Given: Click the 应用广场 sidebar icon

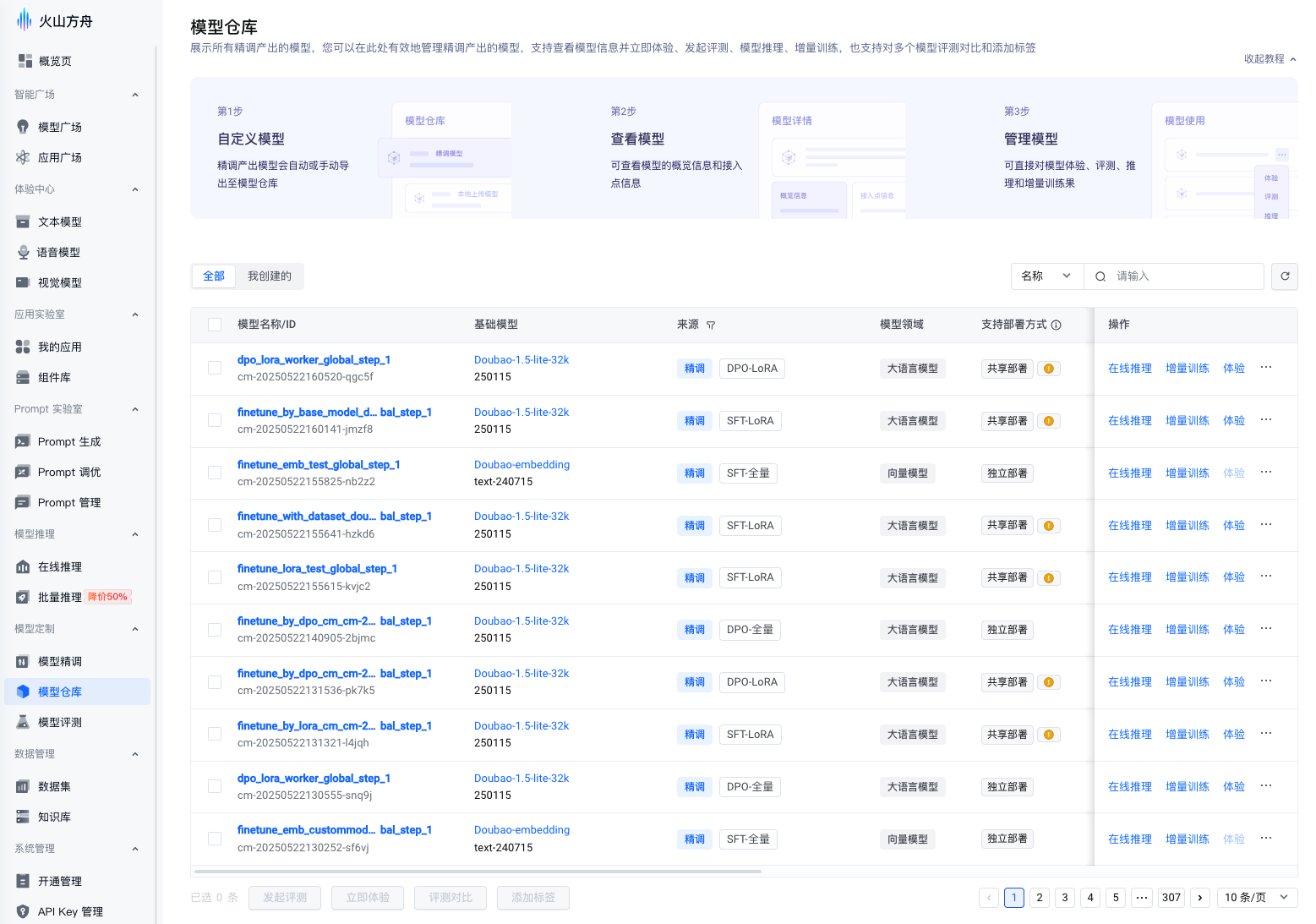Looking at the screenshot, I should tap(23, 157).
